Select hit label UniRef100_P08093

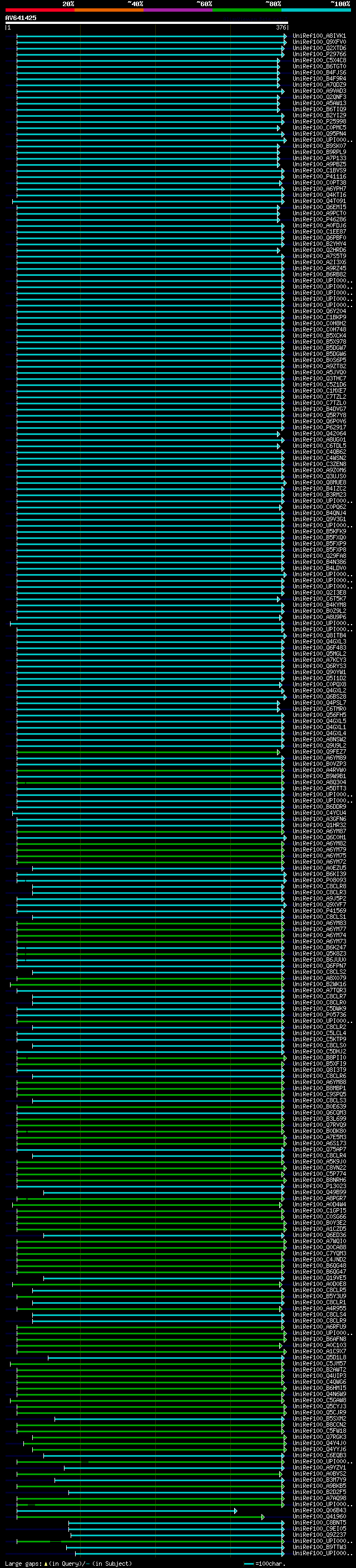[319, 880]
